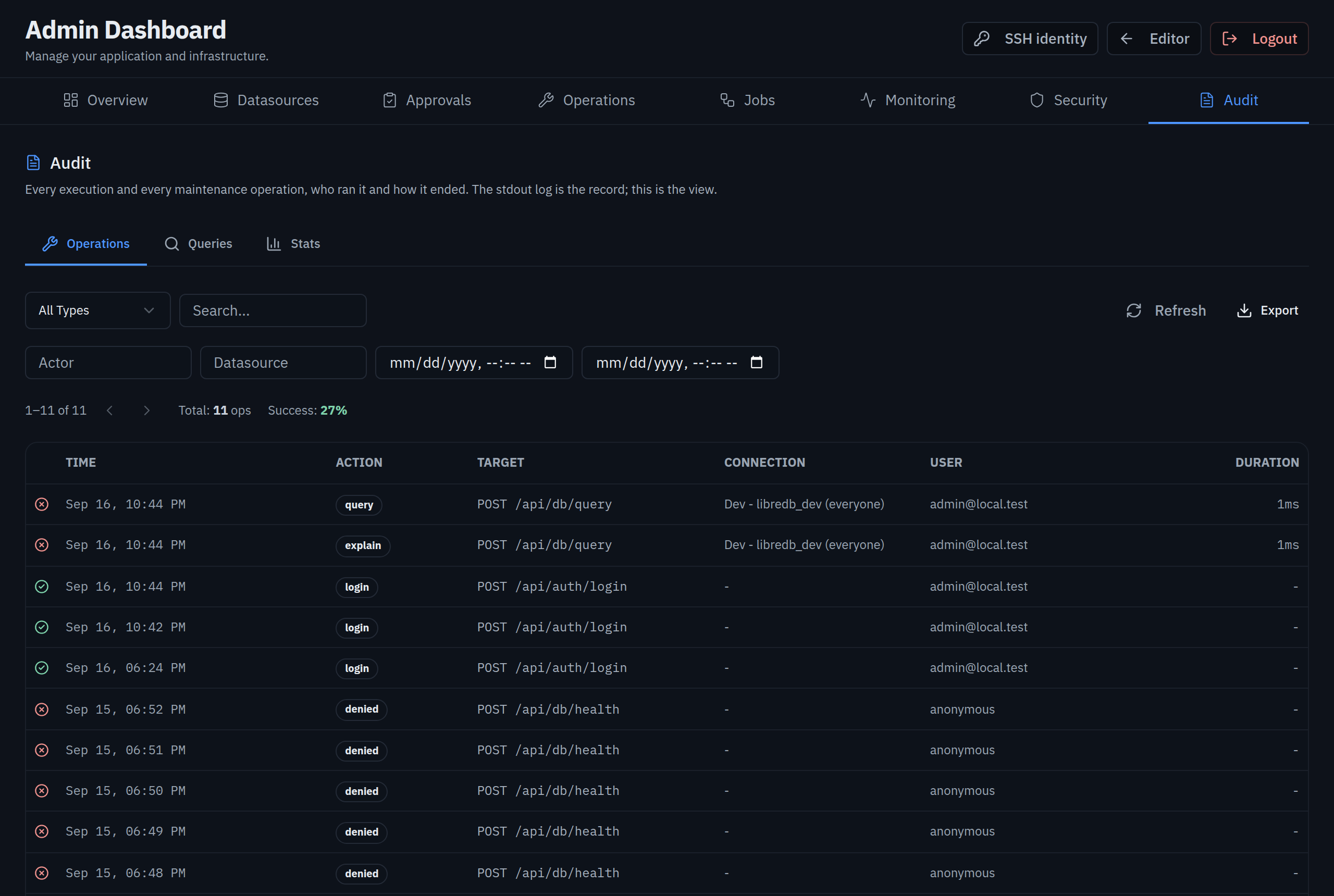Switch to the Monitoring tab
This screenshot has height=896, width=1334.
[908, 101]
